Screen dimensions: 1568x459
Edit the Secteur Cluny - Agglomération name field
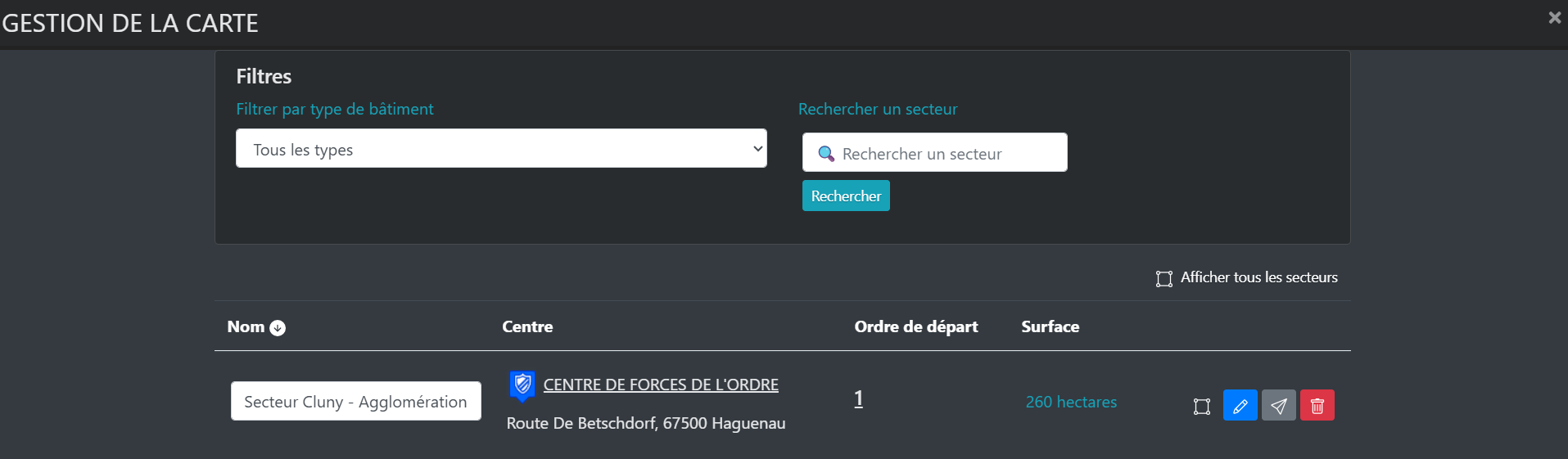355,401
